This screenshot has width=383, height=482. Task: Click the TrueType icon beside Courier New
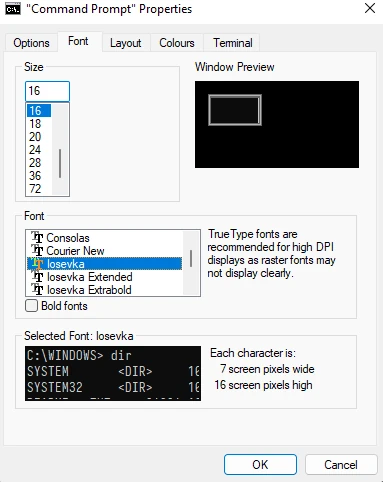click(37, 251)
